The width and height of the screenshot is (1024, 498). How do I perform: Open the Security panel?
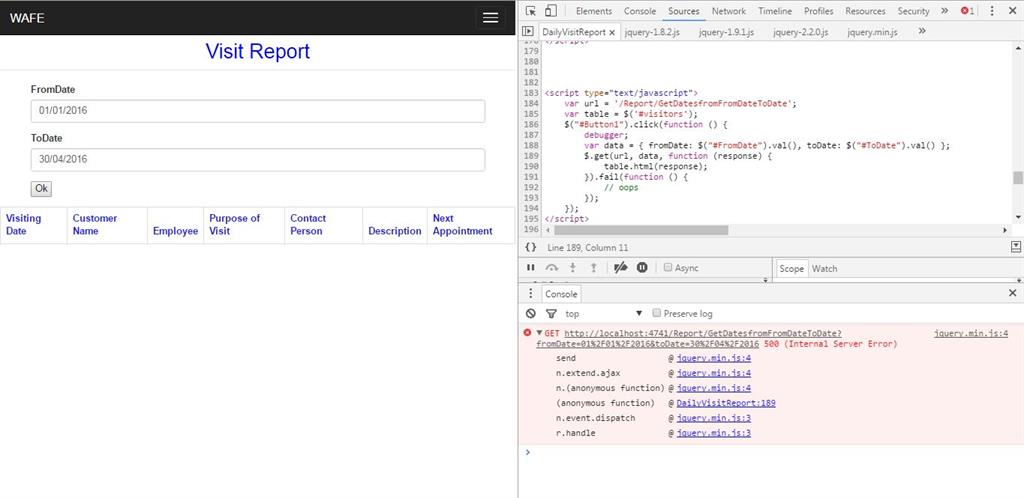pos(913,11)
